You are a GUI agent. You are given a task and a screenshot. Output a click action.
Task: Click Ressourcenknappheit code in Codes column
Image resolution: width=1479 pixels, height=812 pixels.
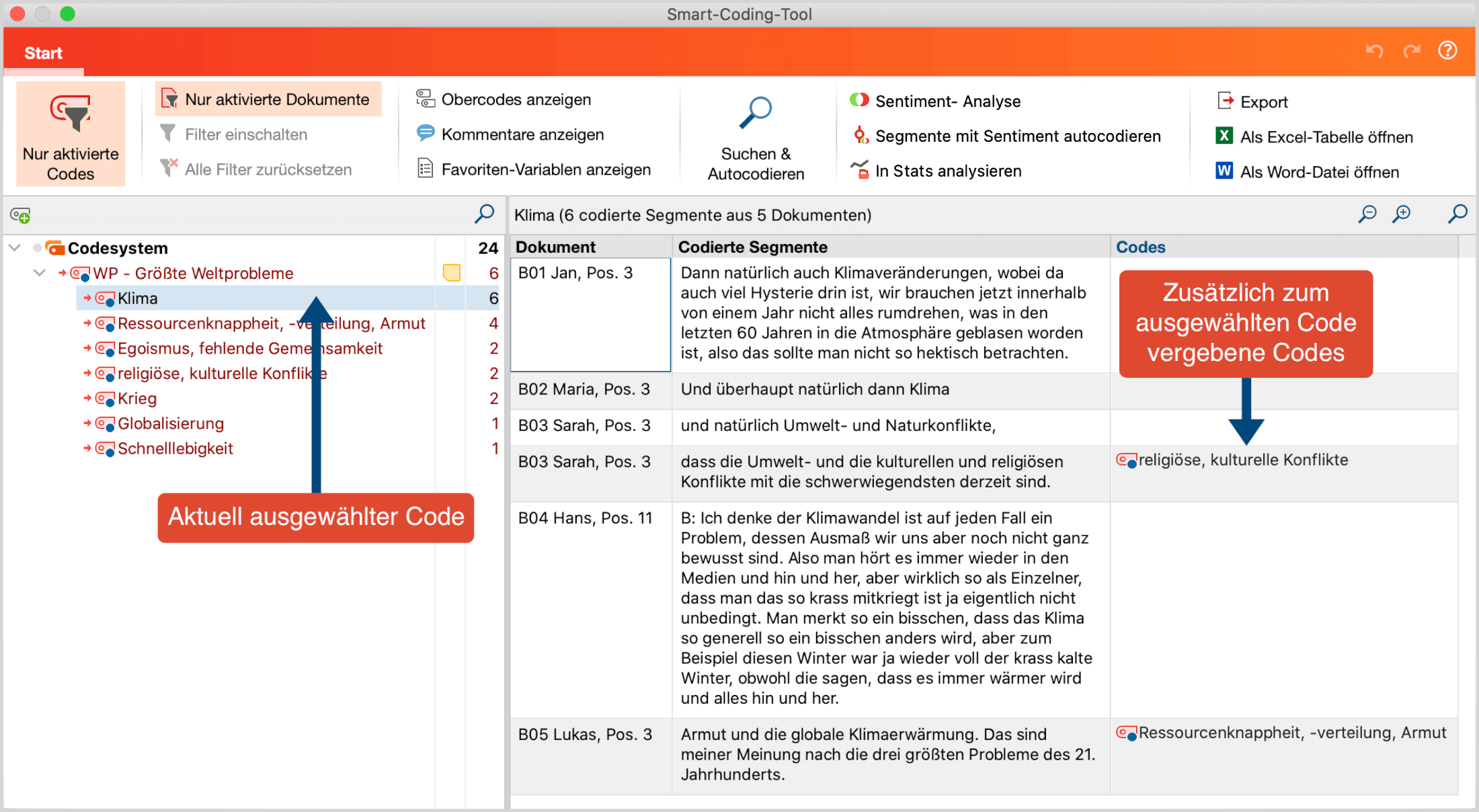pos(1281,733)
